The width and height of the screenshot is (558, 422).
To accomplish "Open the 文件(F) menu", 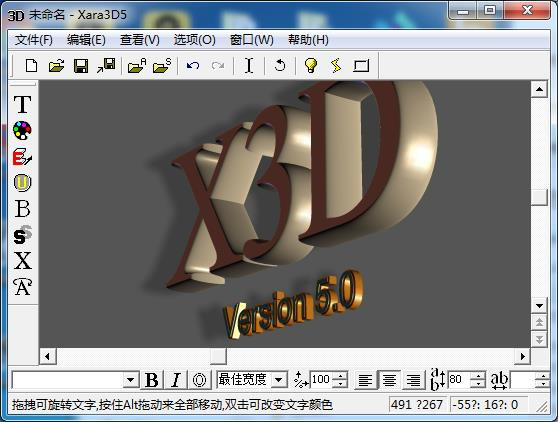I will (x=34, y=39).
